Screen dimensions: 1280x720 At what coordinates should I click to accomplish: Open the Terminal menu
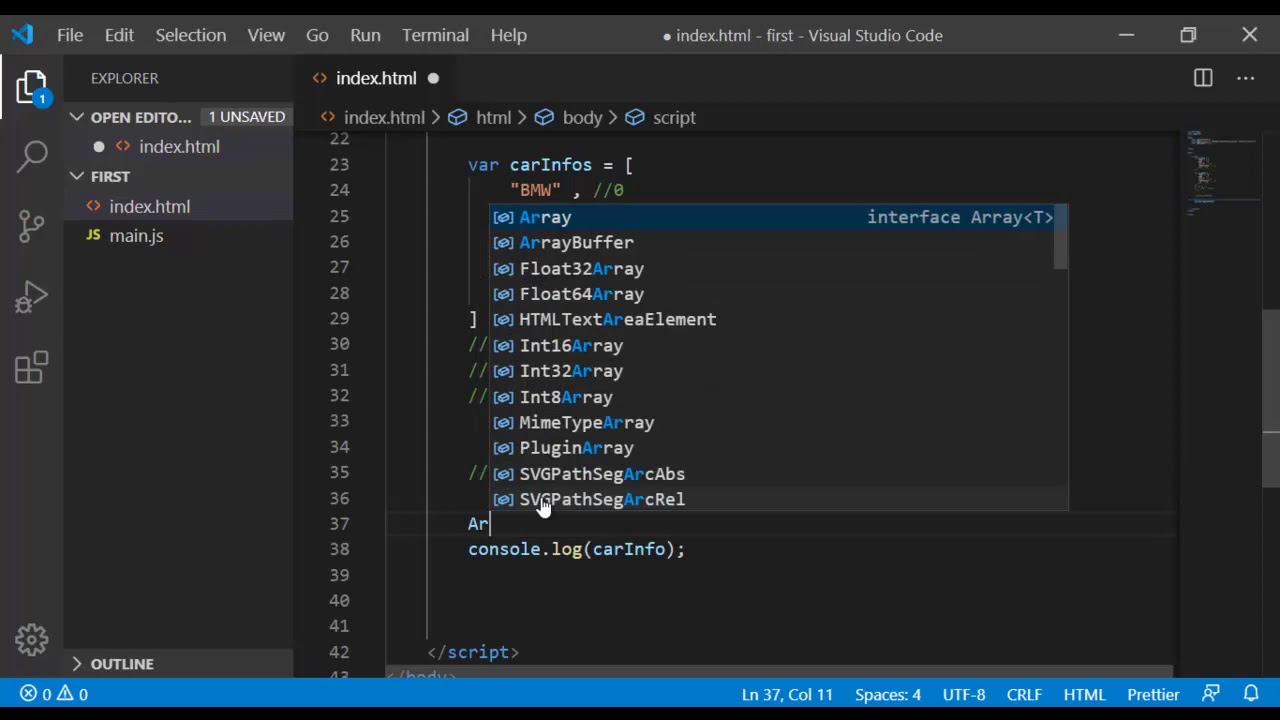pos(435,35)
